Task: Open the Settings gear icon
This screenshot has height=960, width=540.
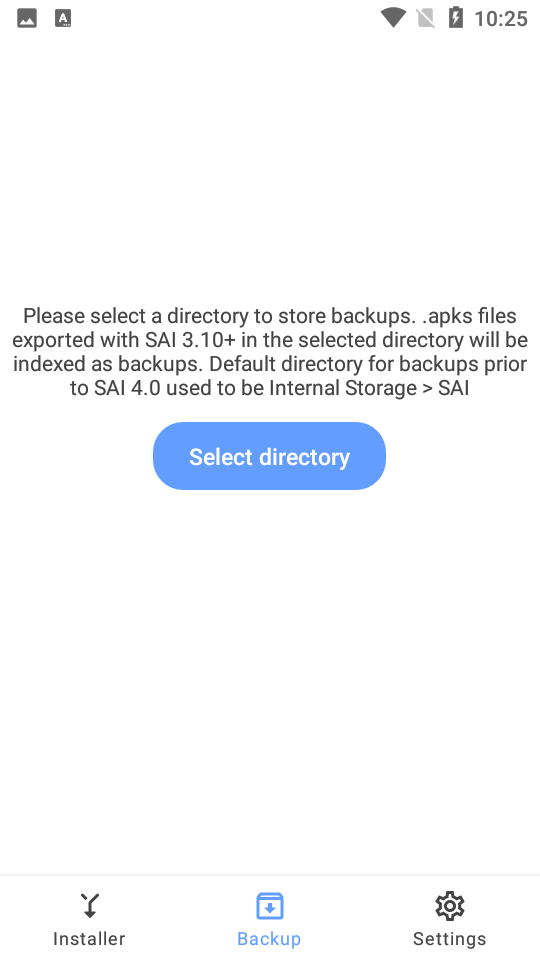Action: coord(449,906)
